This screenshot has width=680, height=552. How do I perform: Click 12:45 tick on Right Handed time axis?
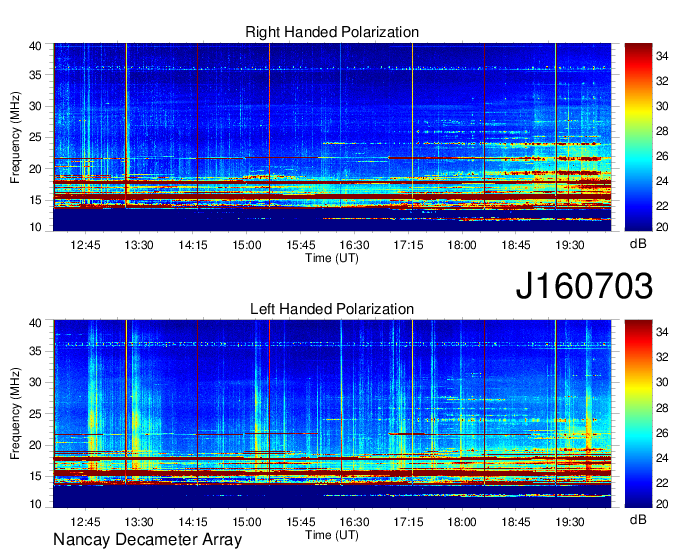click(85, 245)
